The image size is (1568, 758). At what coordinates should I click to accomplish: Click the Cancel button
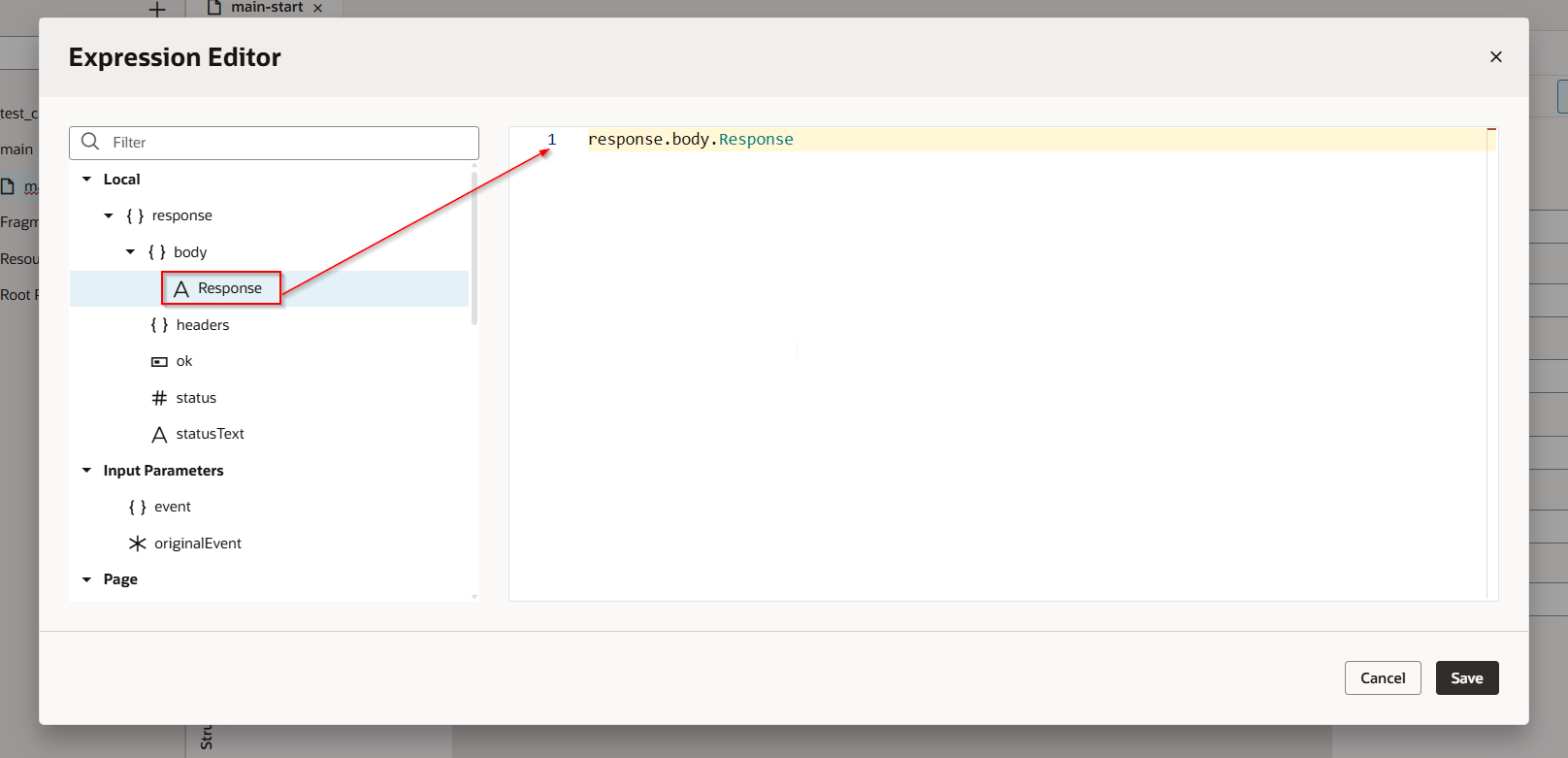1383,678
